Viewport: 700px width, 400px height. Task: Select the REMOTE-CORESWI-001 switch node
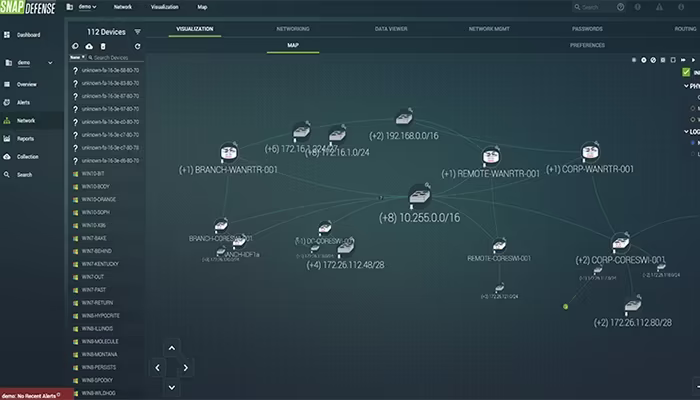click(x=499, y=245)
